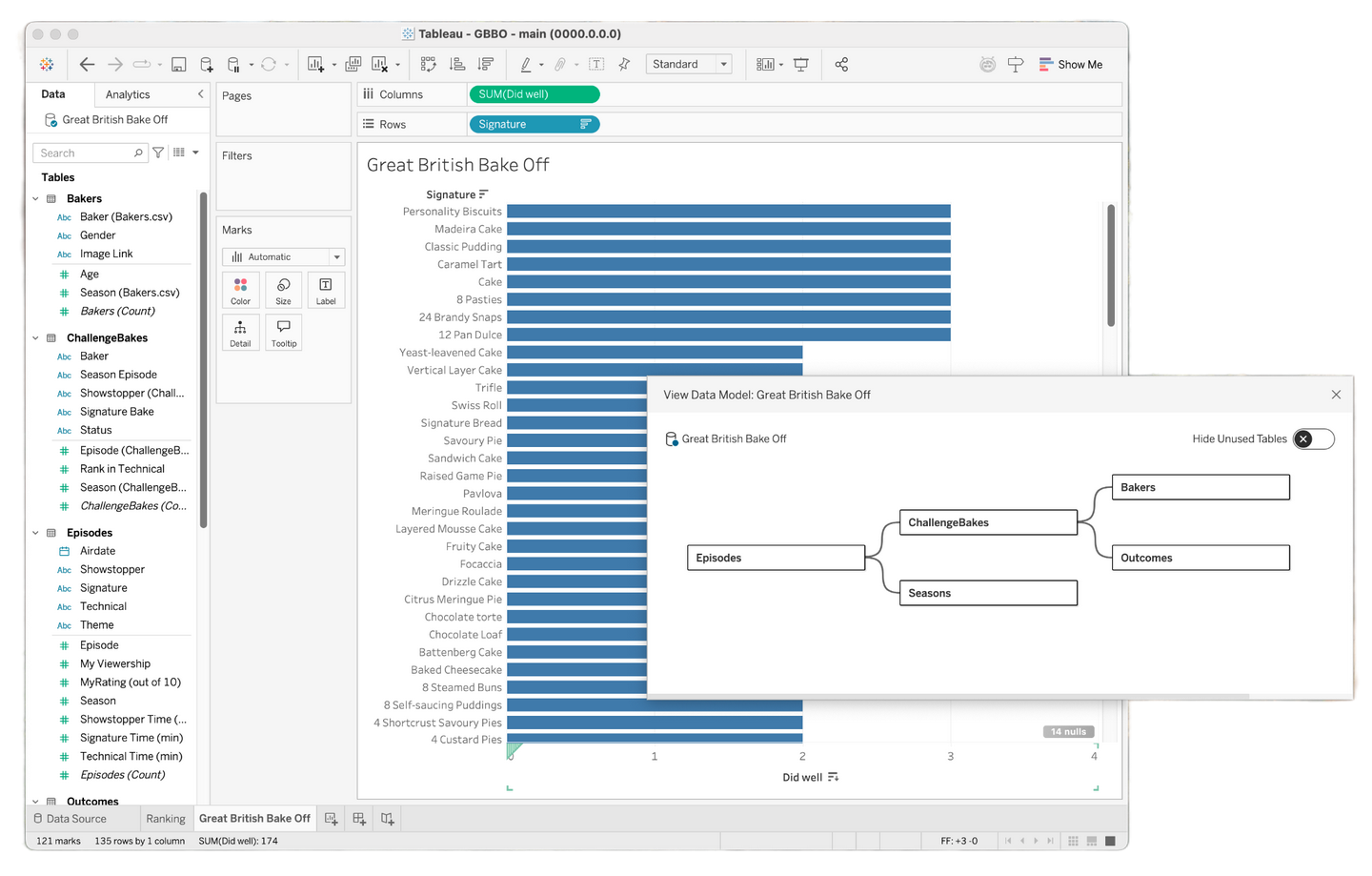This screenshot has width=1372, height=876.
Task: Click the Highlight pen icon in toolbar
Action: coord(528,64)
